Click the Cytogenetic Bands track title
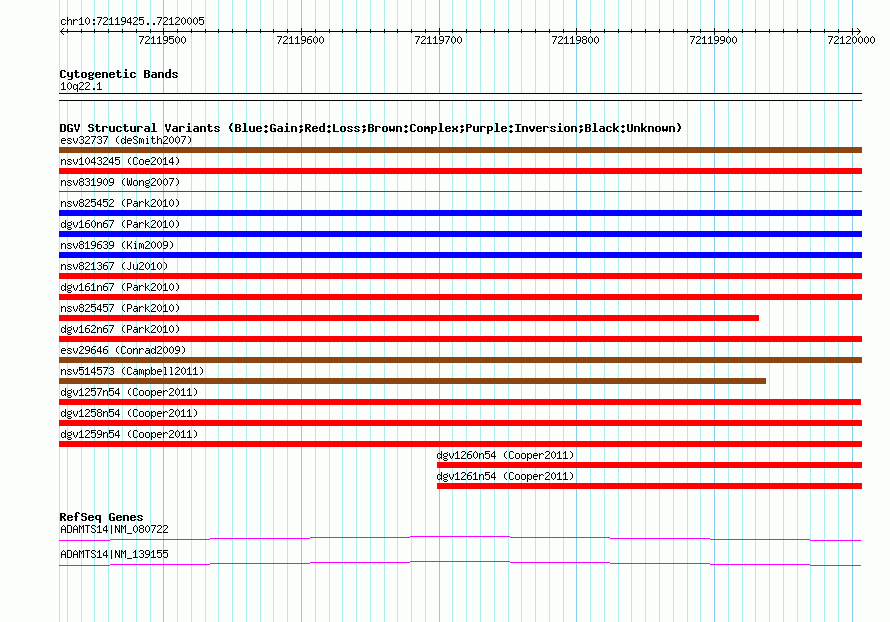Viewport: 890px width, 622px height. tap(119, 74)
